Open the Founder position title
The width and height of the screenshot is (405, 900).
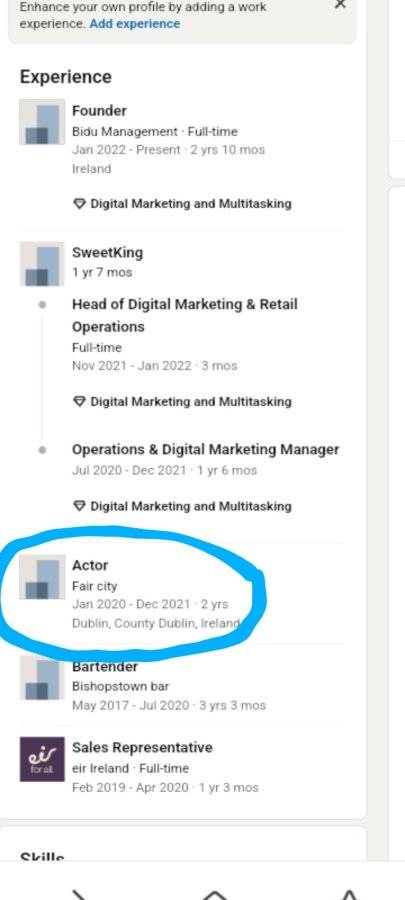99,111
